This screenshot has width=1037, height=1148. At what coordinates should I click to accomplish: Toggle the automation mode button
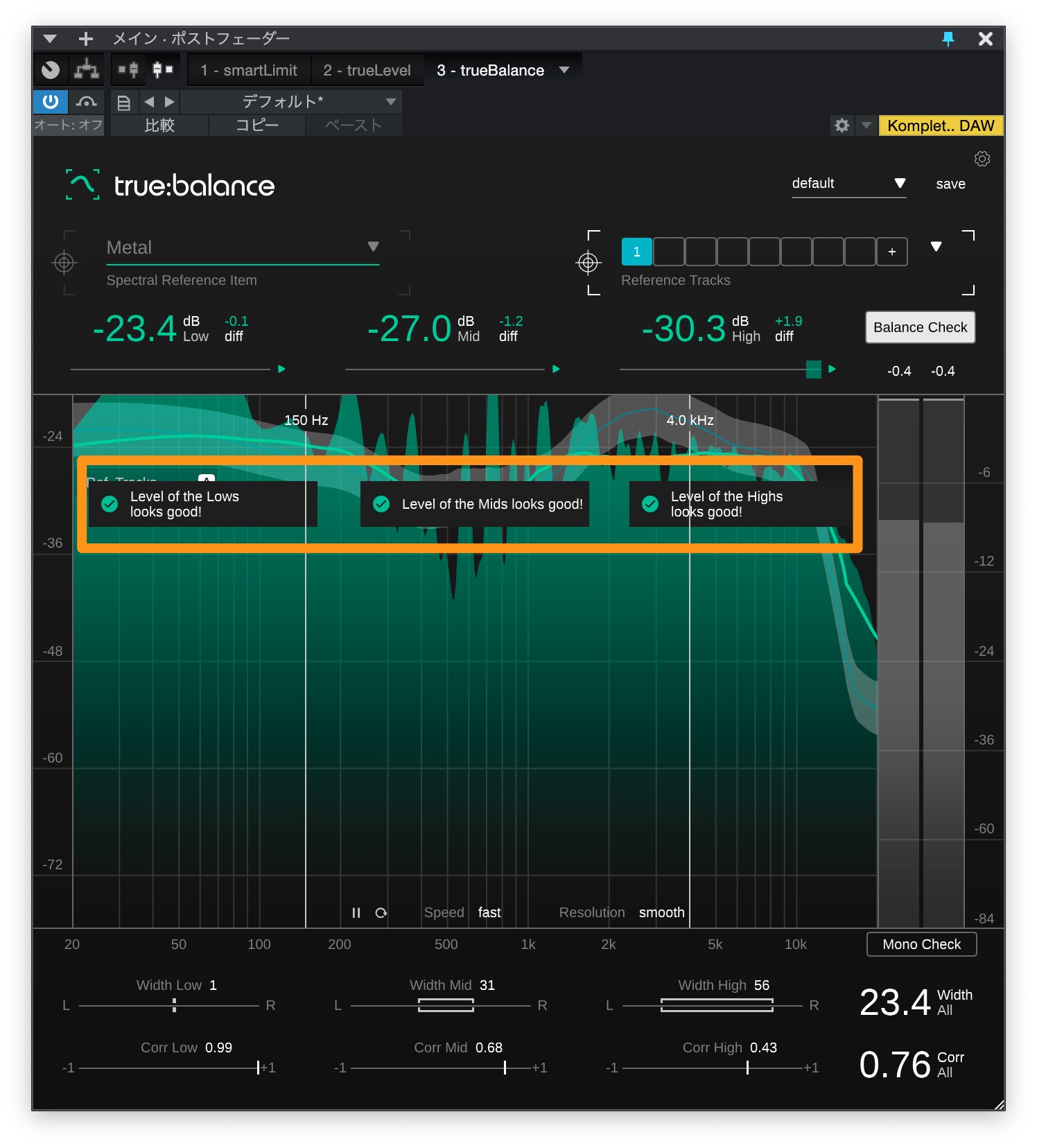(86, 102)
